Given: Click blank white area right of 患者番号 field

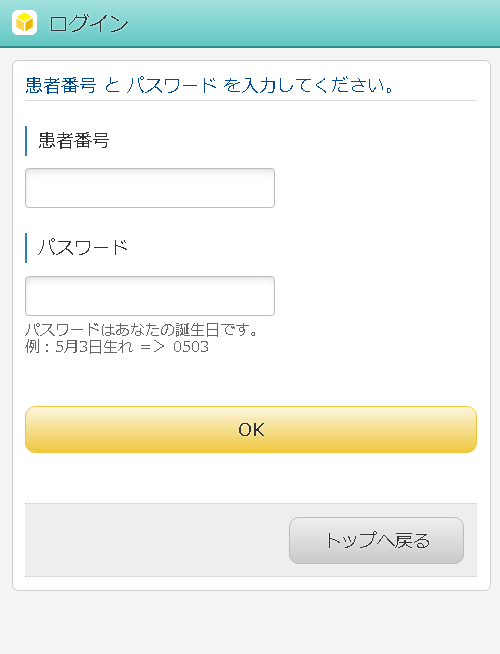Looking at the screenshot, I should click(375, 188).
